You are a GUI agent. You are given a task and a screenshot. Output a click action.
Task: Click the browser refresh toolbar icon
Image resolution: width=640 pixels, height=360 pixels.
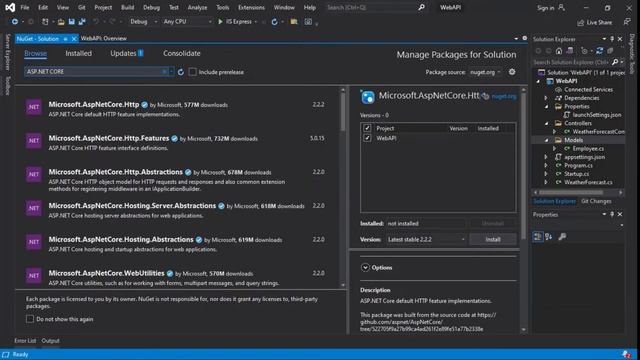274,22
